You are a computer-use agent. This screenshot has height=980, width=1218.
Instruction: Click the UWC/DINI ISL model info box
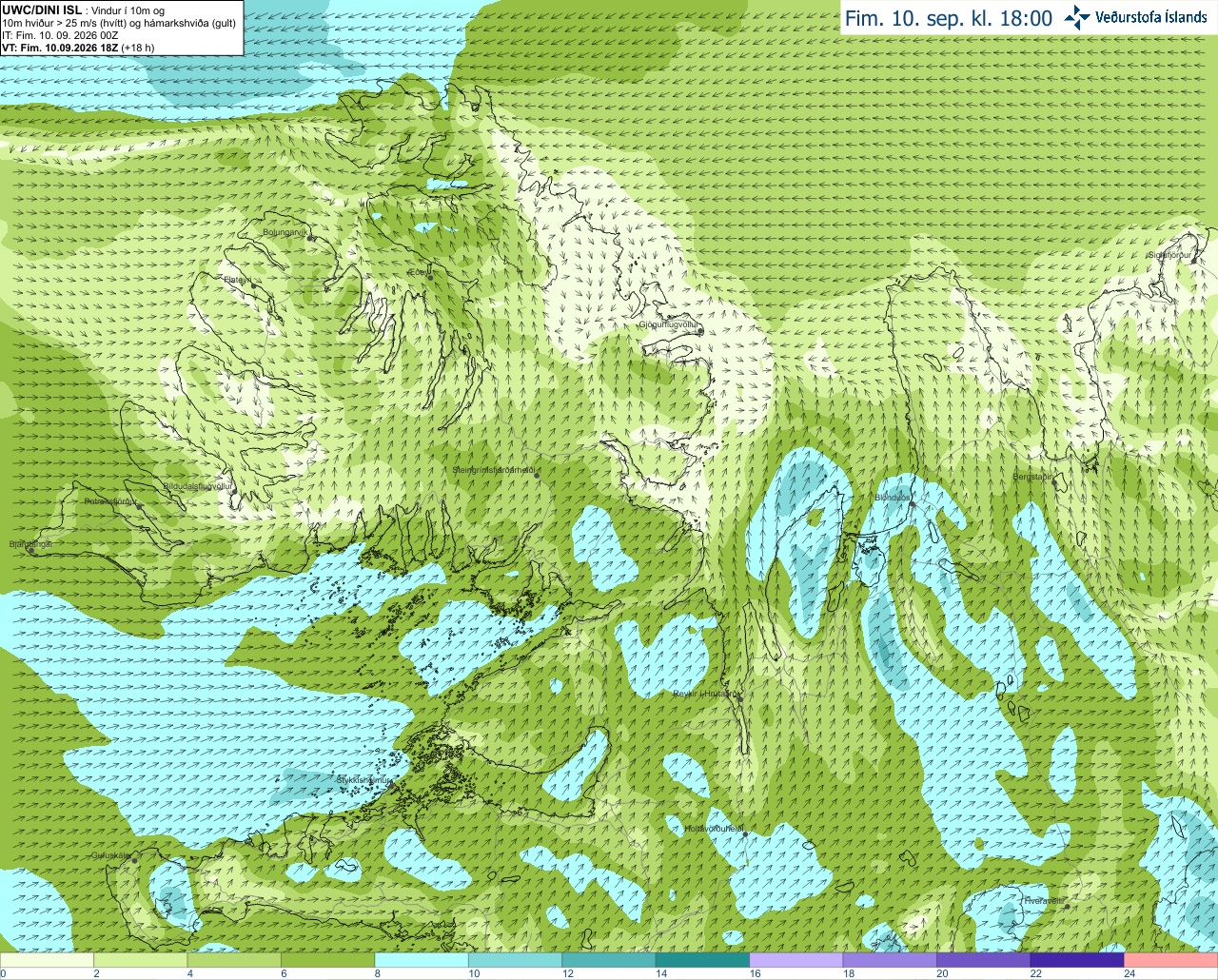(121, 28)
